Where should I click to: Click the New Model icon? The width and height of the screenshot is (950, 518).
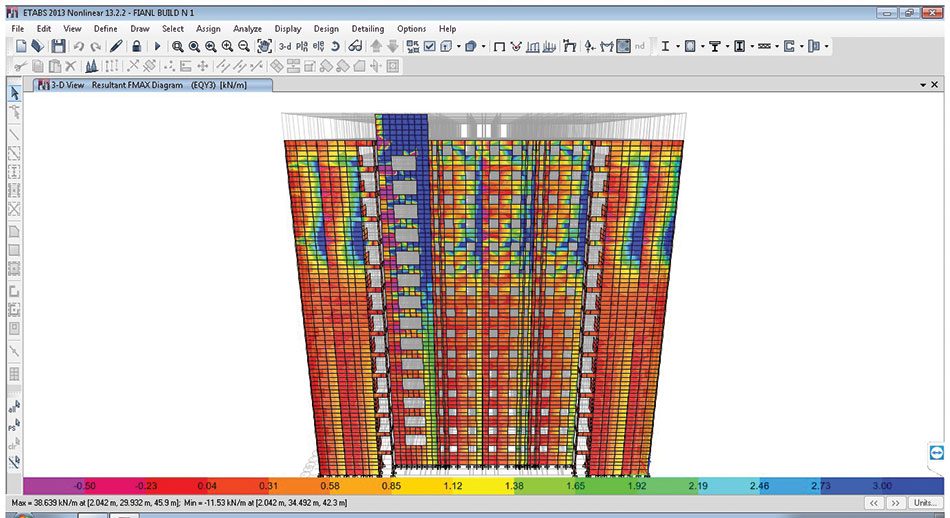(21, 46)
